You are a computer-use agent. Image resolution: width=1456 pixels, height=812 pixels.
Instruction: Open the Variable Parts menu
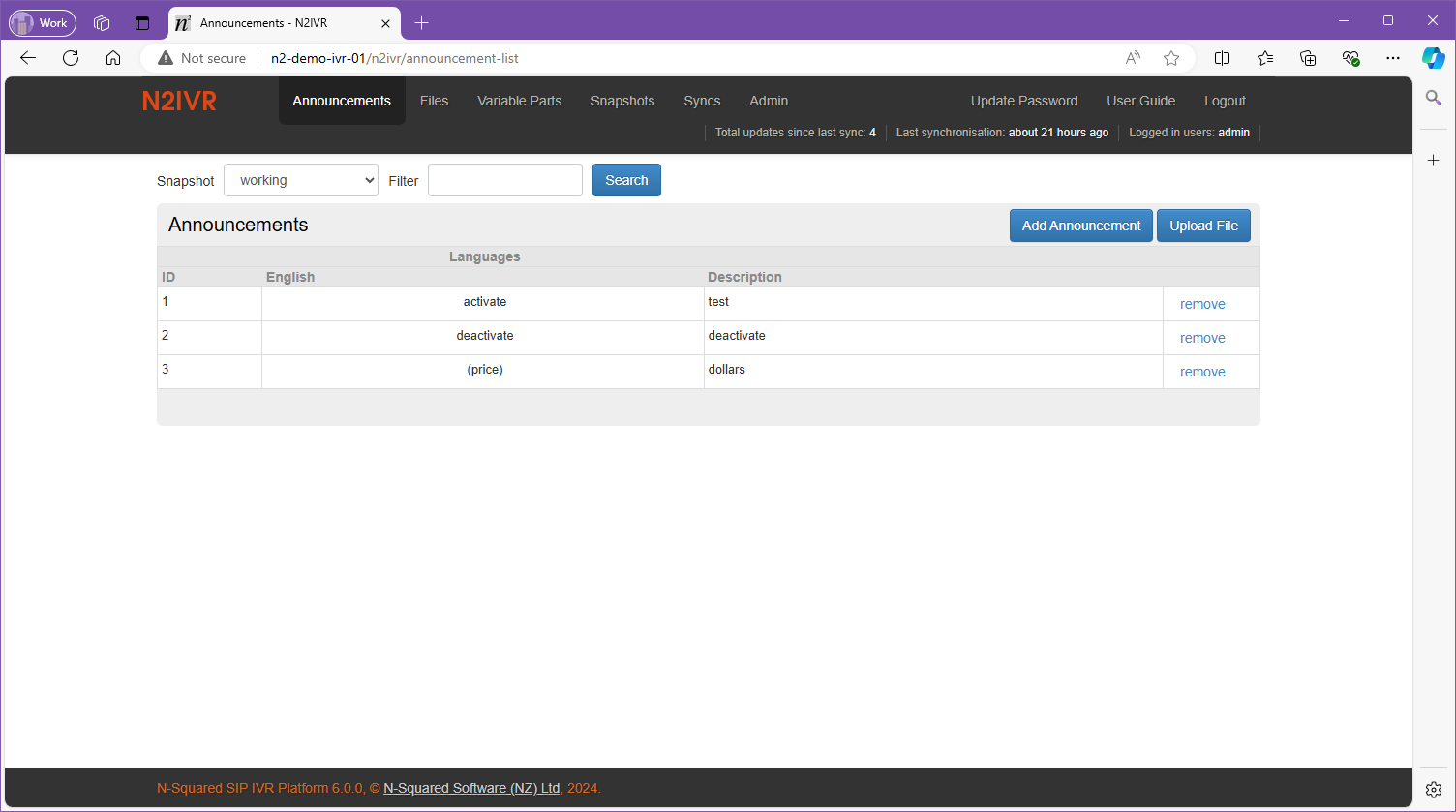[519, 101]
